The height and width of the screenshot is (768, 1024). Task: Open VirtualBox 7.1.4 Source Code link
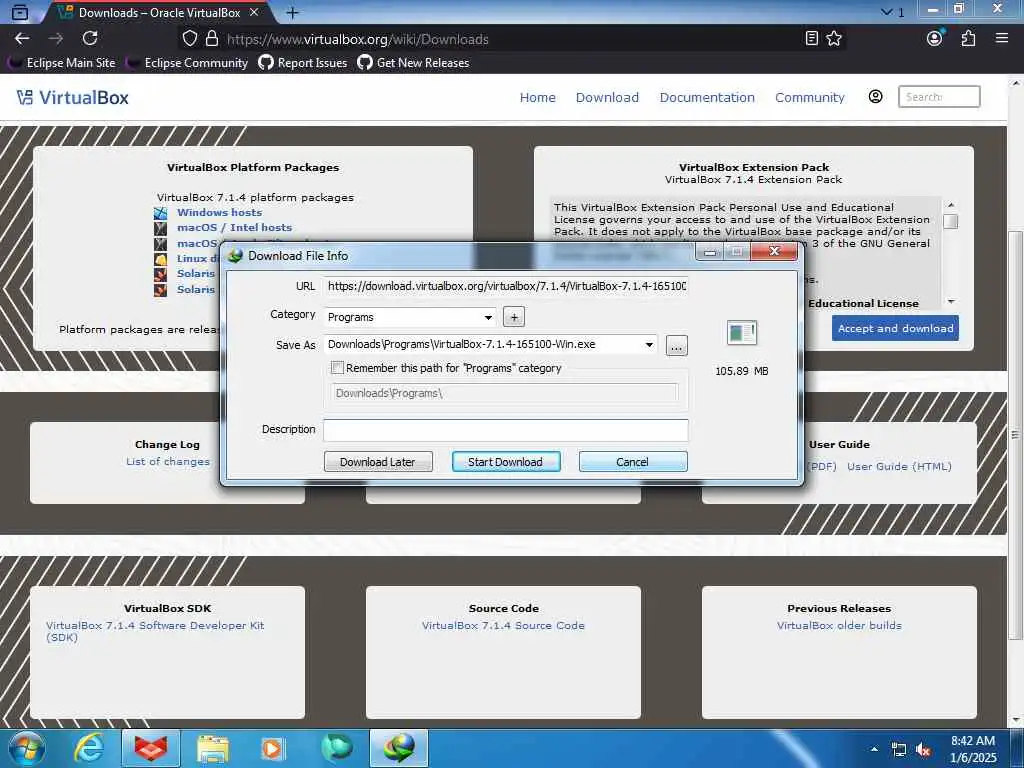pyautogui.click(x=503, y=625)
